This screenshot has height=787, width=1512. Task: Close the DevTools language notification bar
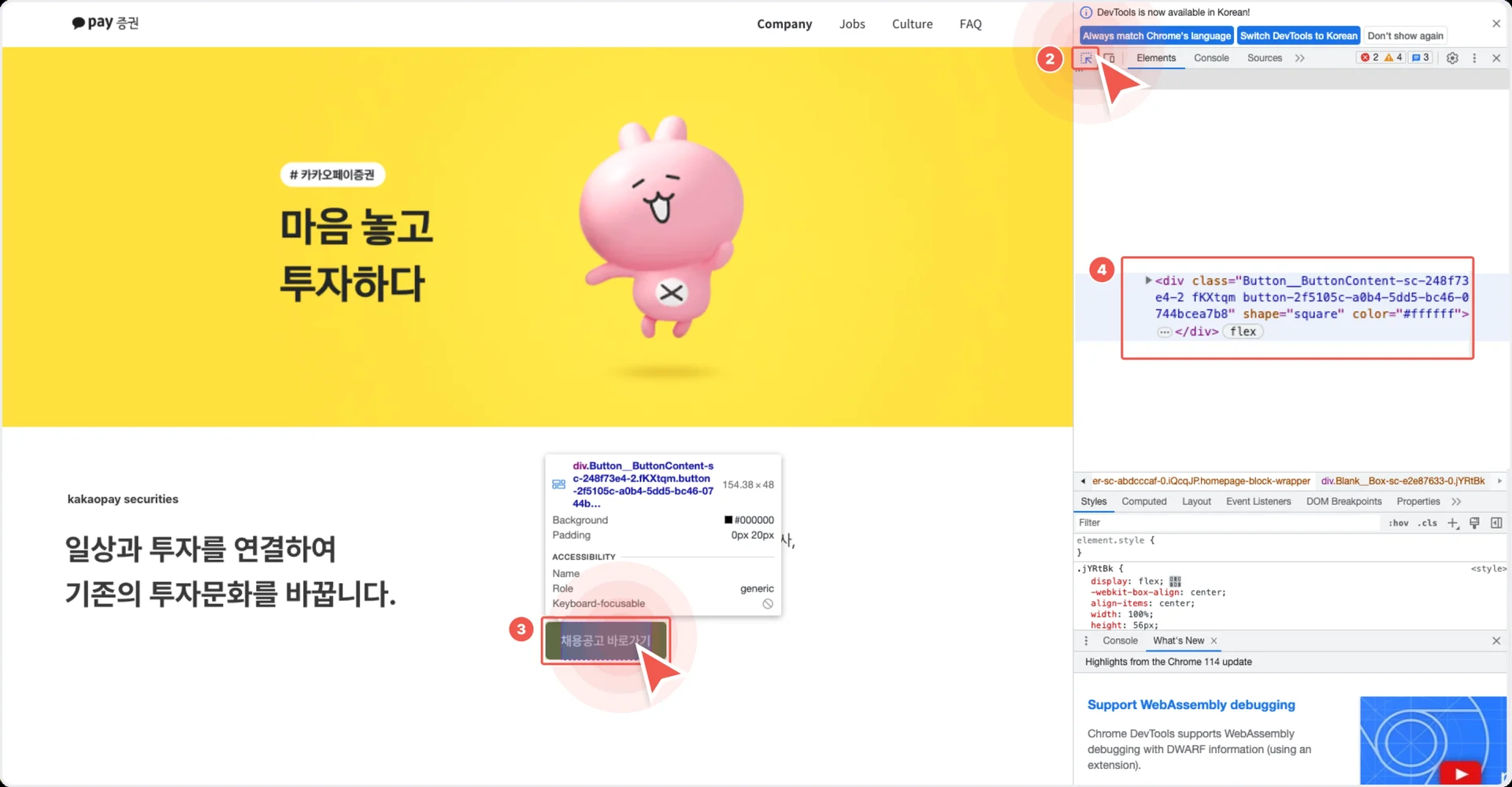[1496, 24]
